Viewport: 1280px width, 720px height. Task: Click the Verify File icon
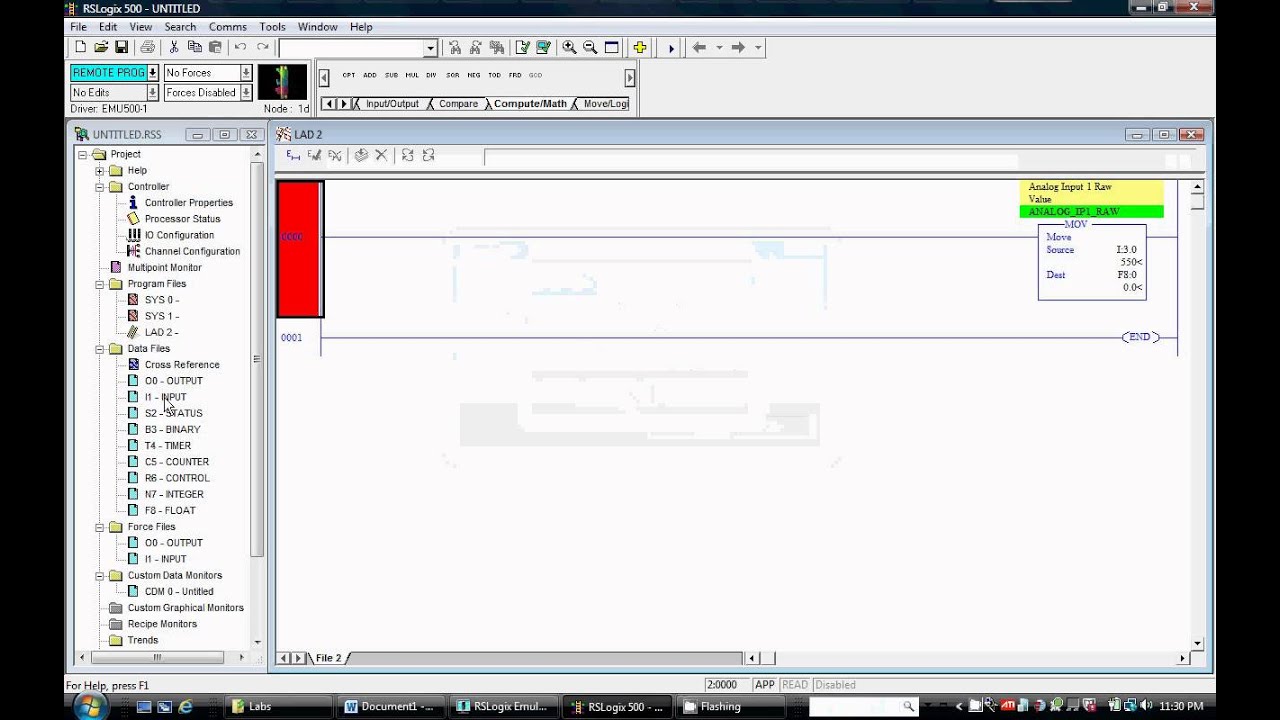(x=522, y=47)
